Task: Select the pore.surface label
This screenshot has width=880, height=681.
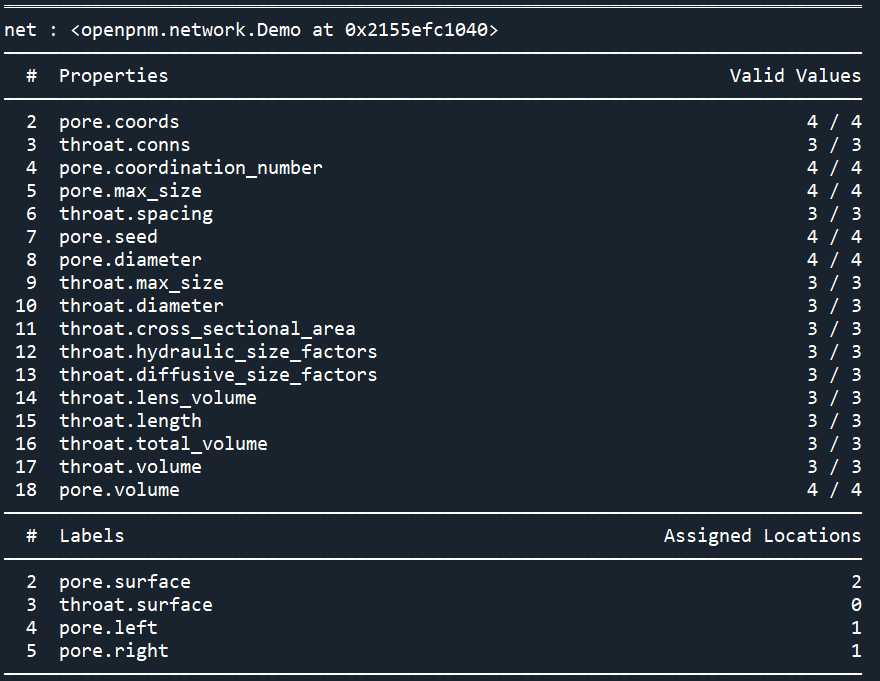Action: coord(125,582)
